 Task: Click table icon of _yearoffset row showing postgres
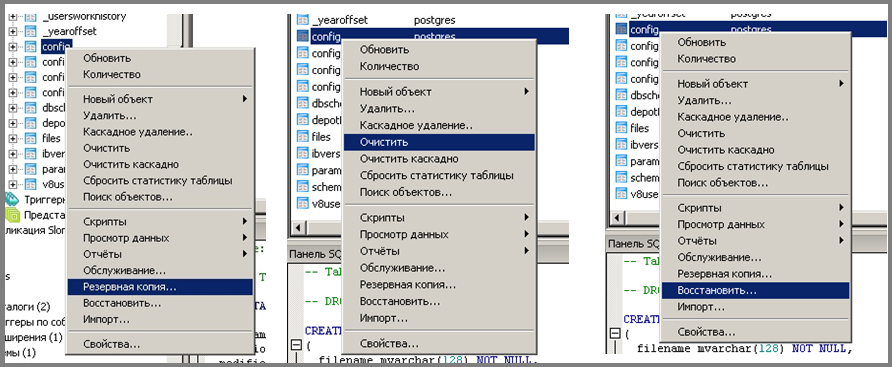pos(303,20)
